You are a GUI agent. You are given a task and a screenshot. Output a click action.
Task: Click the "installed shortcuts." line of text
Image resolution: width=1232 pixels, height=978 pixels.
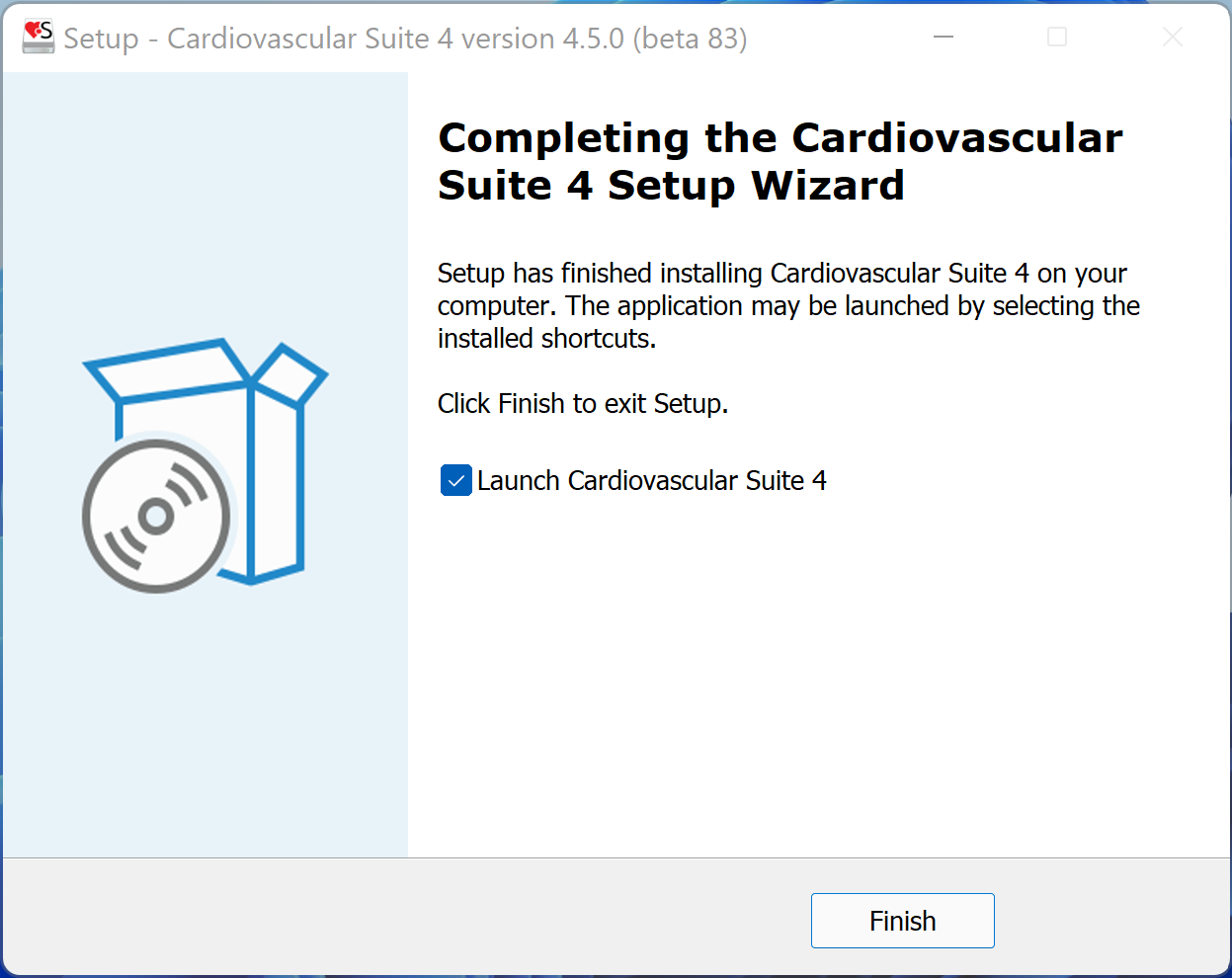pyautogui.click(x=546, y=339)
